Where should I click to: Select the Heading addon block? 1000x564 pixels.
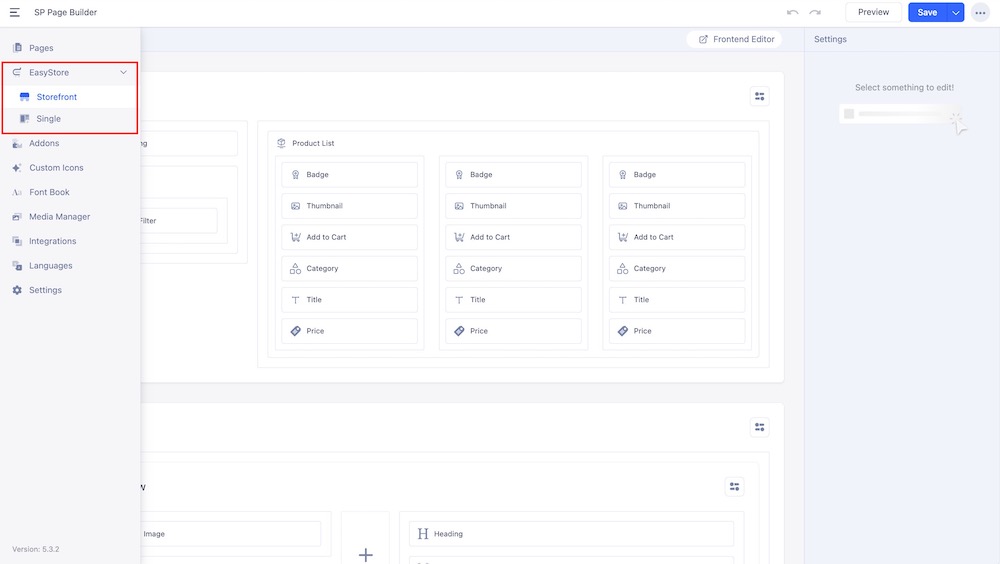pos(448,534)
